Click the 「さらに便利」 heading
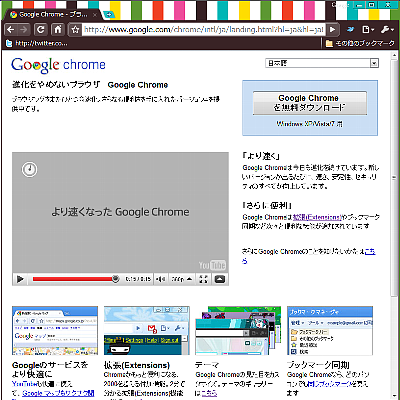Viewport: 400px width, 400px height. pos(267,205)
